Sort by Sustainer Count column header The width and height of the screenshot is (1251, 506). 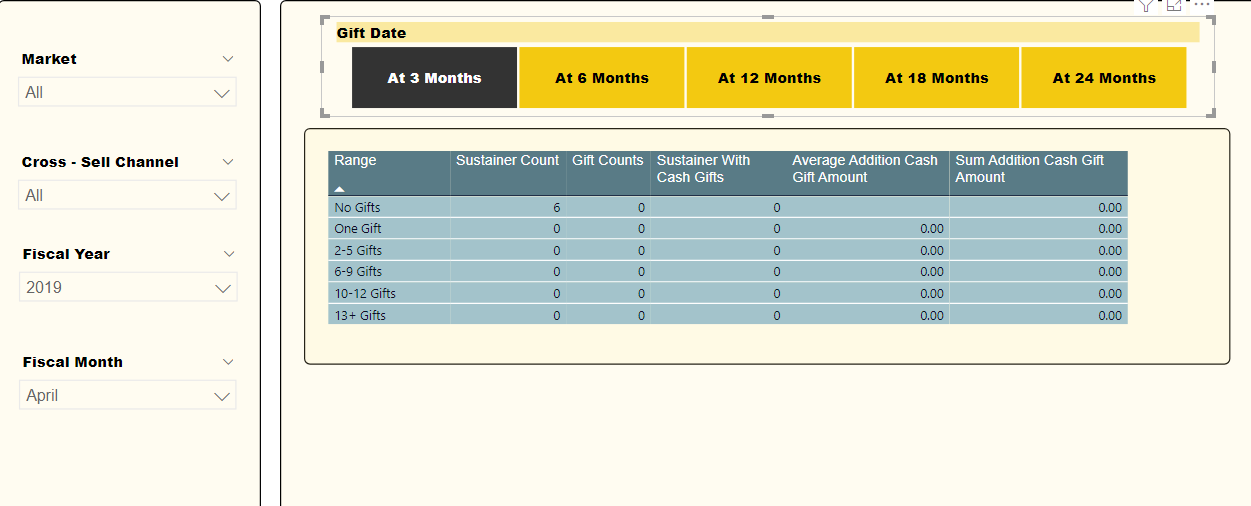click(x=508, y=173)
